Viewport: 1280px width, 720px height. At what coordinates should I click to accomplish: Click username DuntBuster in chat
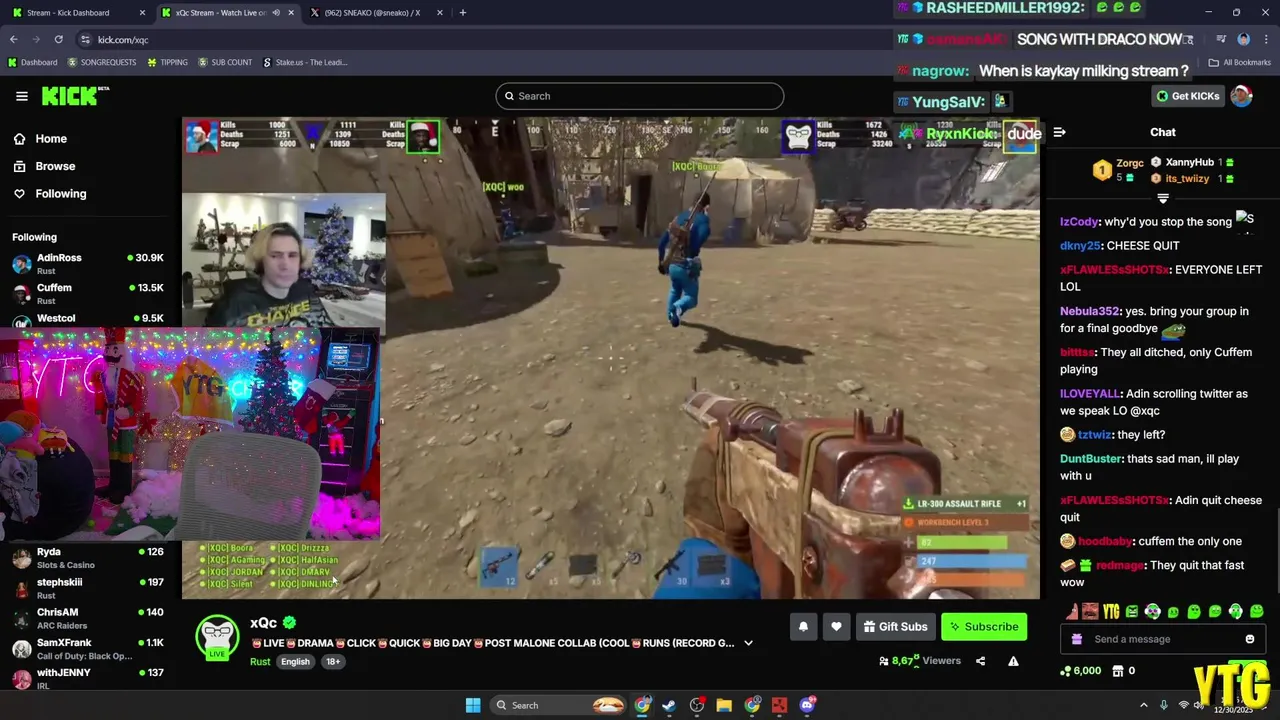(x=1090, y=459)
